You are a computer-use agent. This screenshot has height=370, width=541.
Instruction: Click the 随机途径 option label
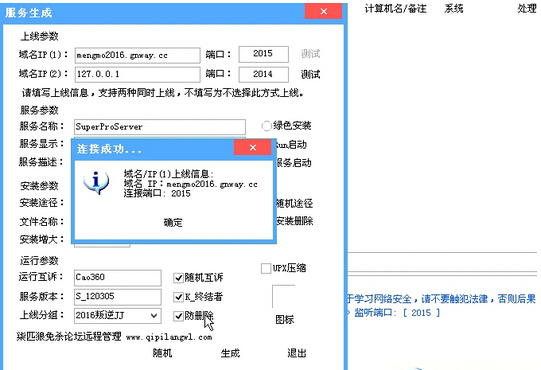coord(294,203)
